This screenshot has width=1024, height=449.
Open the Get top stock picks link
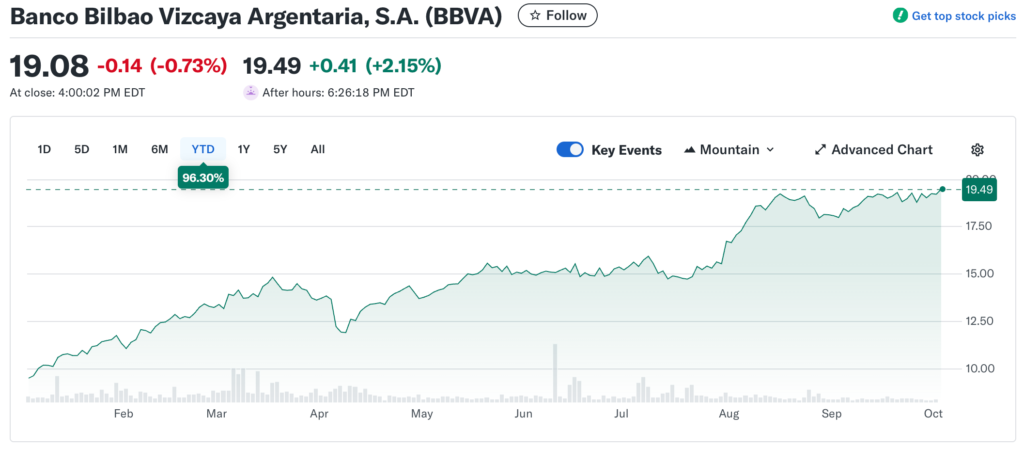click(961, 16)
